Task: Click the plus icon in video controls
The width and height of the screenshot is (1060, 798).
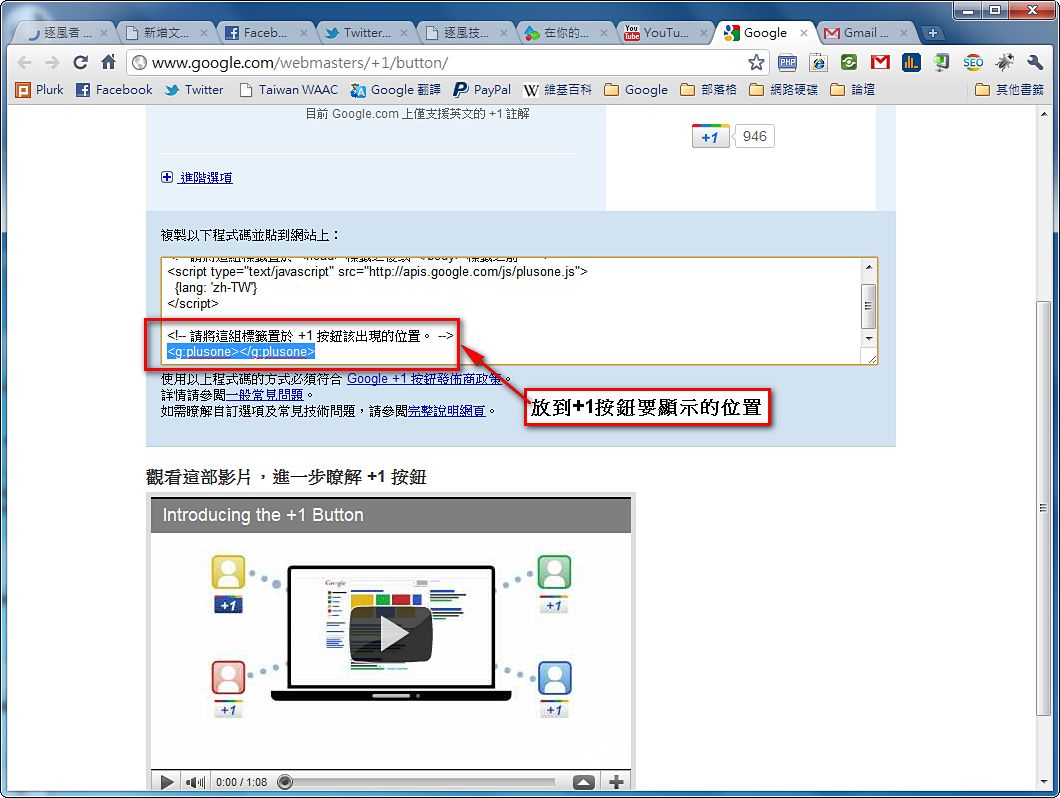Action: tap(616, 782)
